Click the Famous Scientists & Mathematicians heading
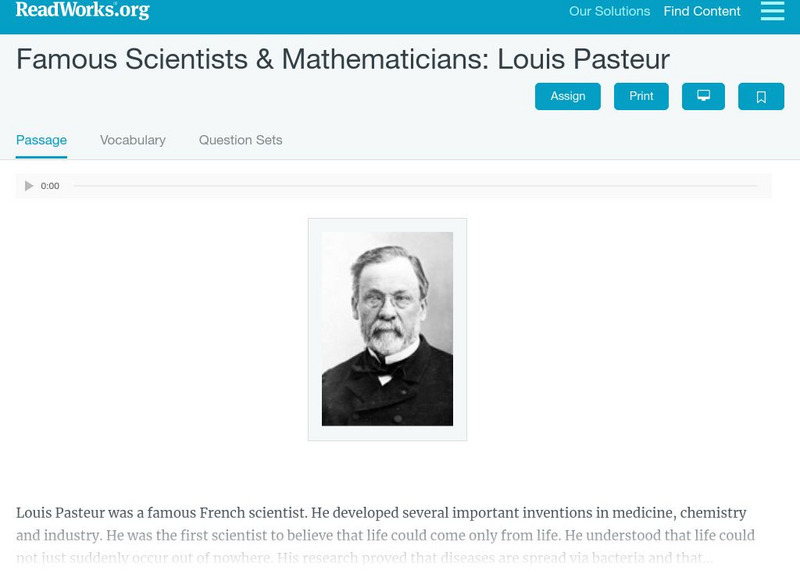 tap(342, 59)
